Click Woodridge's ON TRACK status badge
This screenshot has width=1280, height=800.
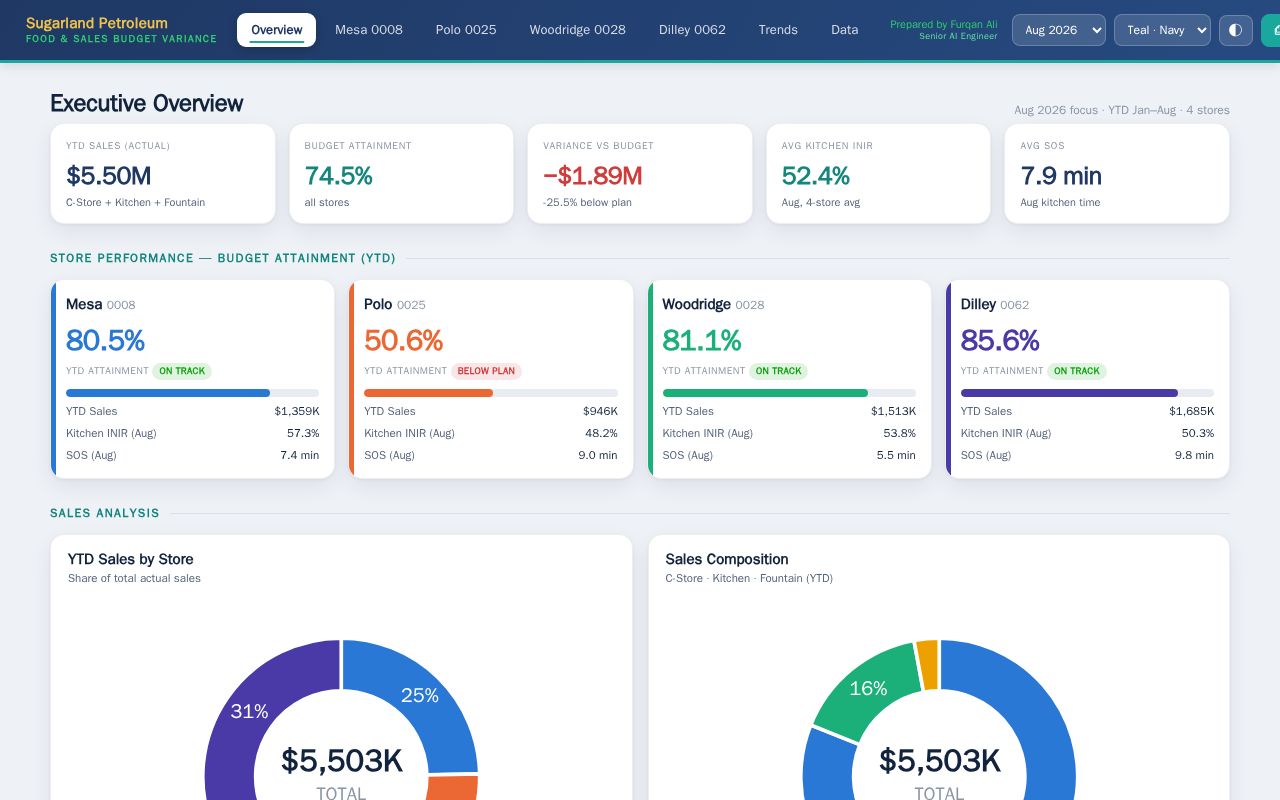click(x=778, y=371)
